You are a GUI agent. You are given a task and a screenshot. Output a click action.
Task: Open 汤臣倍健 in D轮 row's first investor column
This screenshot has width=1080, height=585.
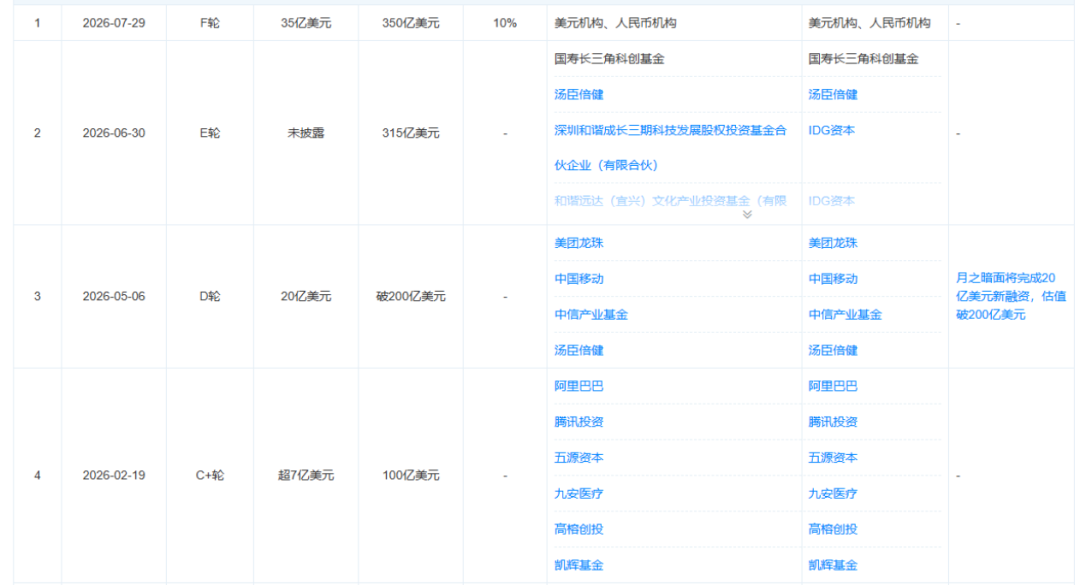579,350
